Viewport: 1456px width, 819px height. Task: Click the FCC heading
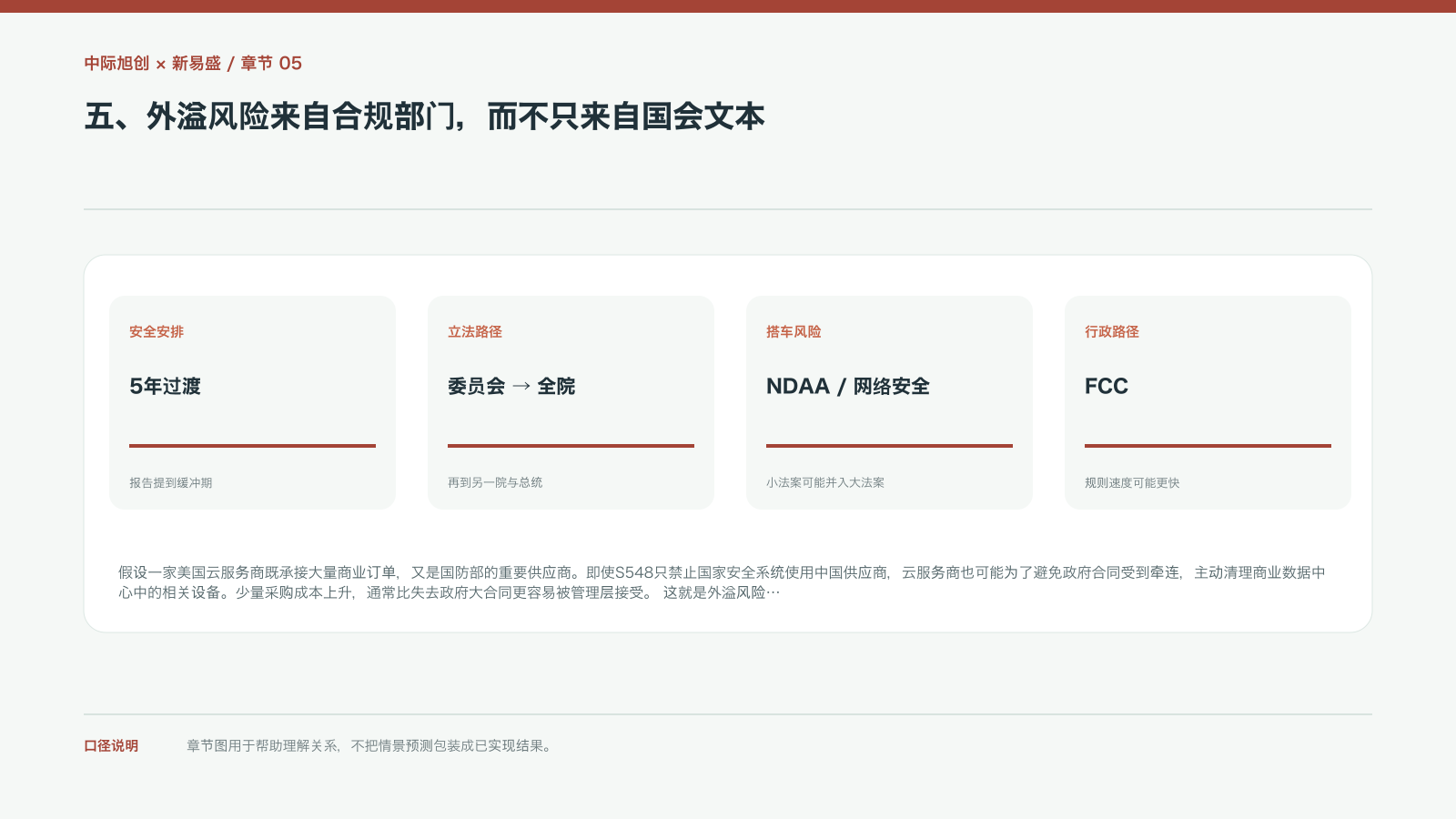(1107, 386)
